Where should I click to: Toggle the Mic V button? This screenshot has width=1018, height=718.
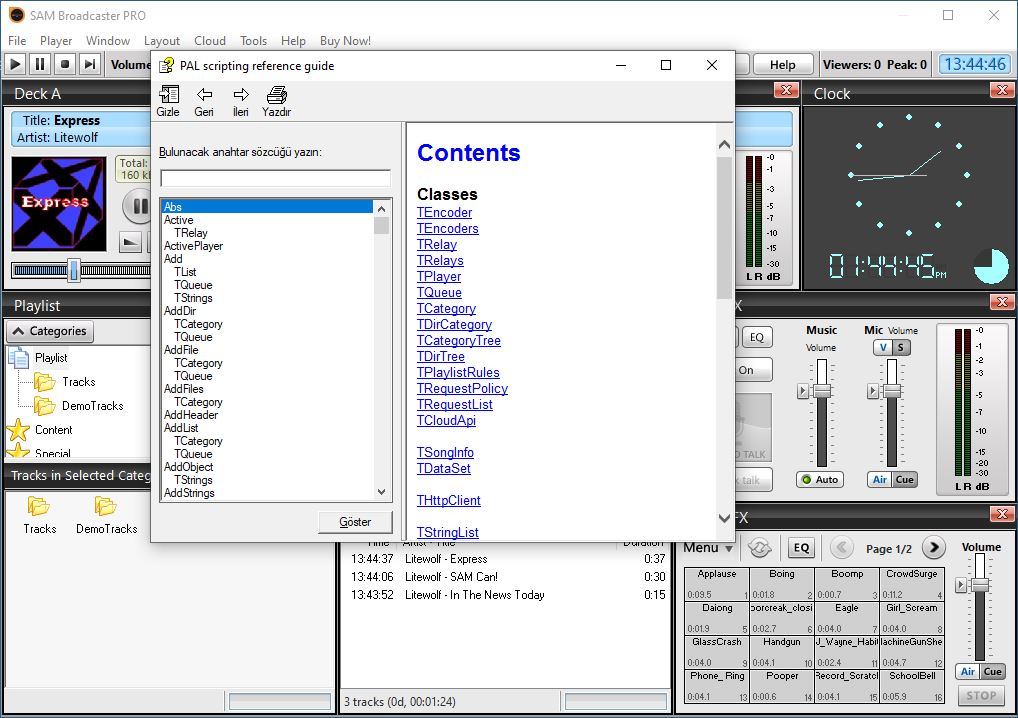coord(883,347)
